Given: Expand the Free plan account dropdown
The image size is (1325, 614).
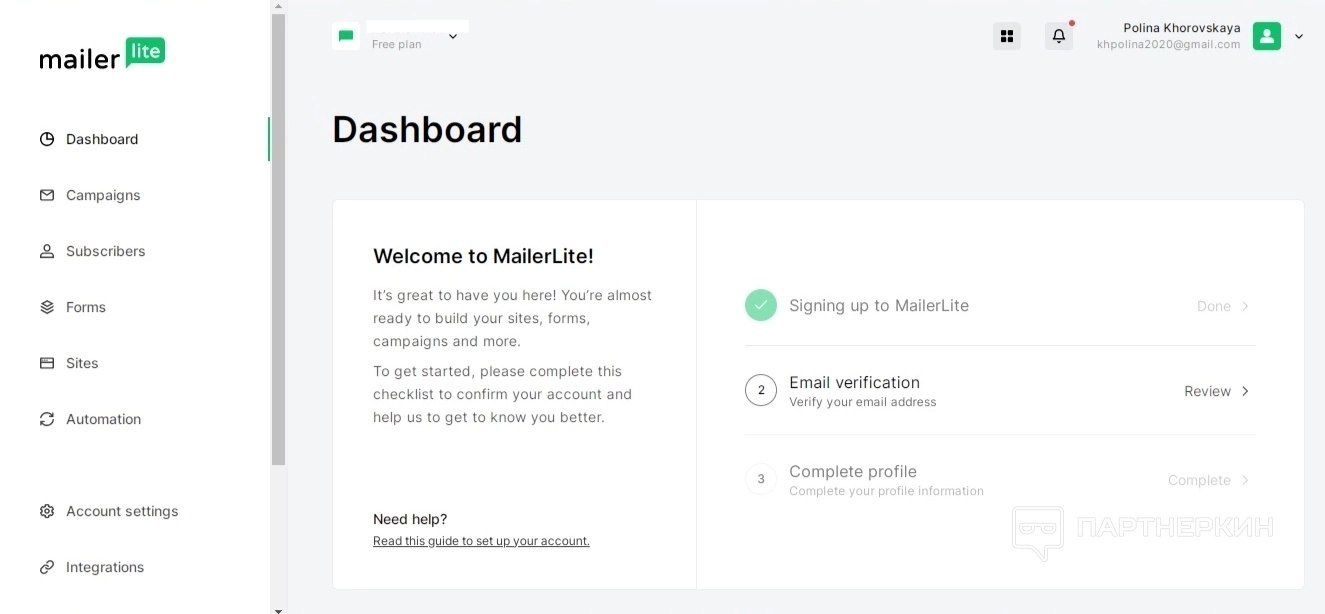Looking at the screenshot, I should 453,37.
